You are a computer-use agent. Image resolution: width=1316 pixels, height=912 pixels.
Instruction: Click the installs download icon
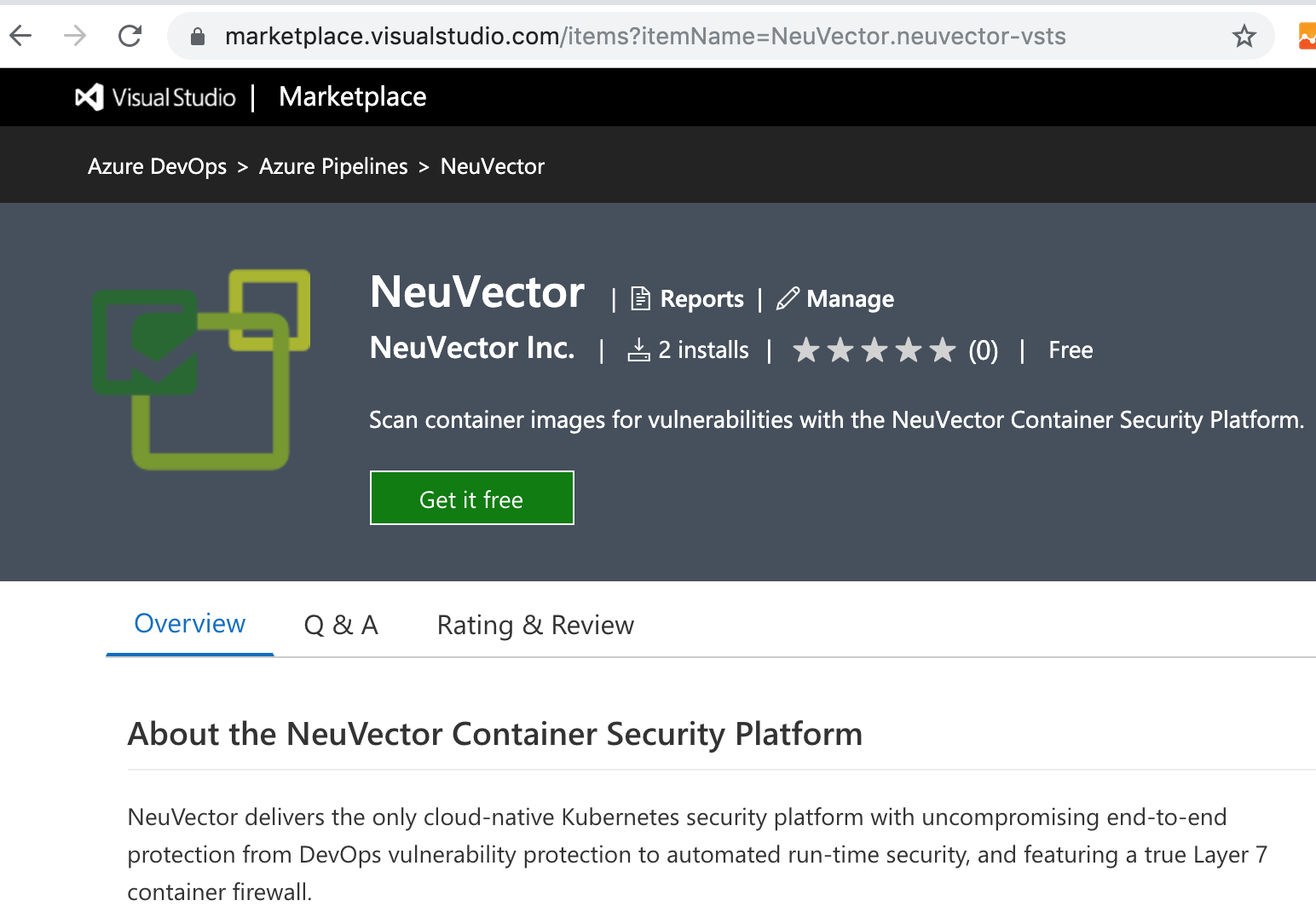tap(639, 349)
